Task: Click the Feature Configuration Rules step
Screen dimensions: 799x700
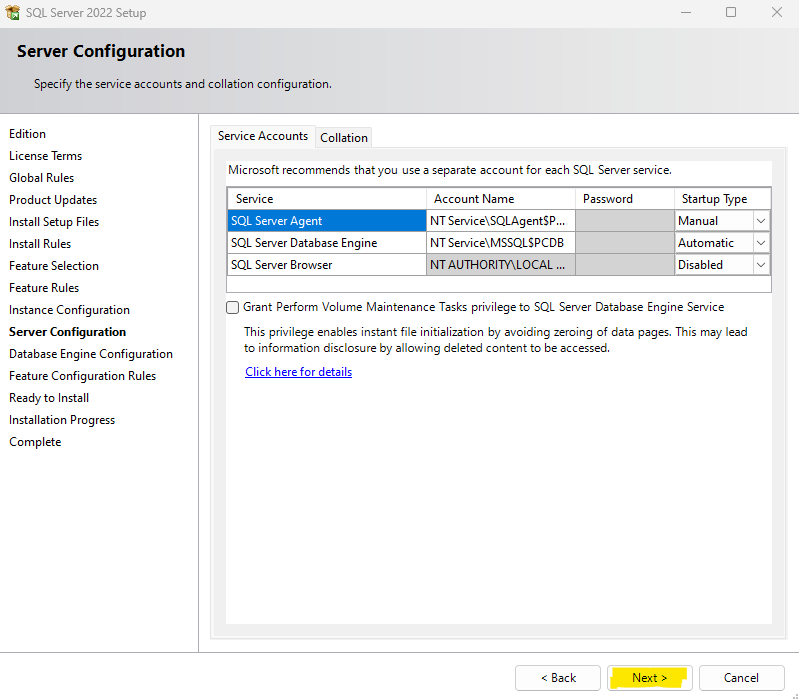Action: point(83,376)
